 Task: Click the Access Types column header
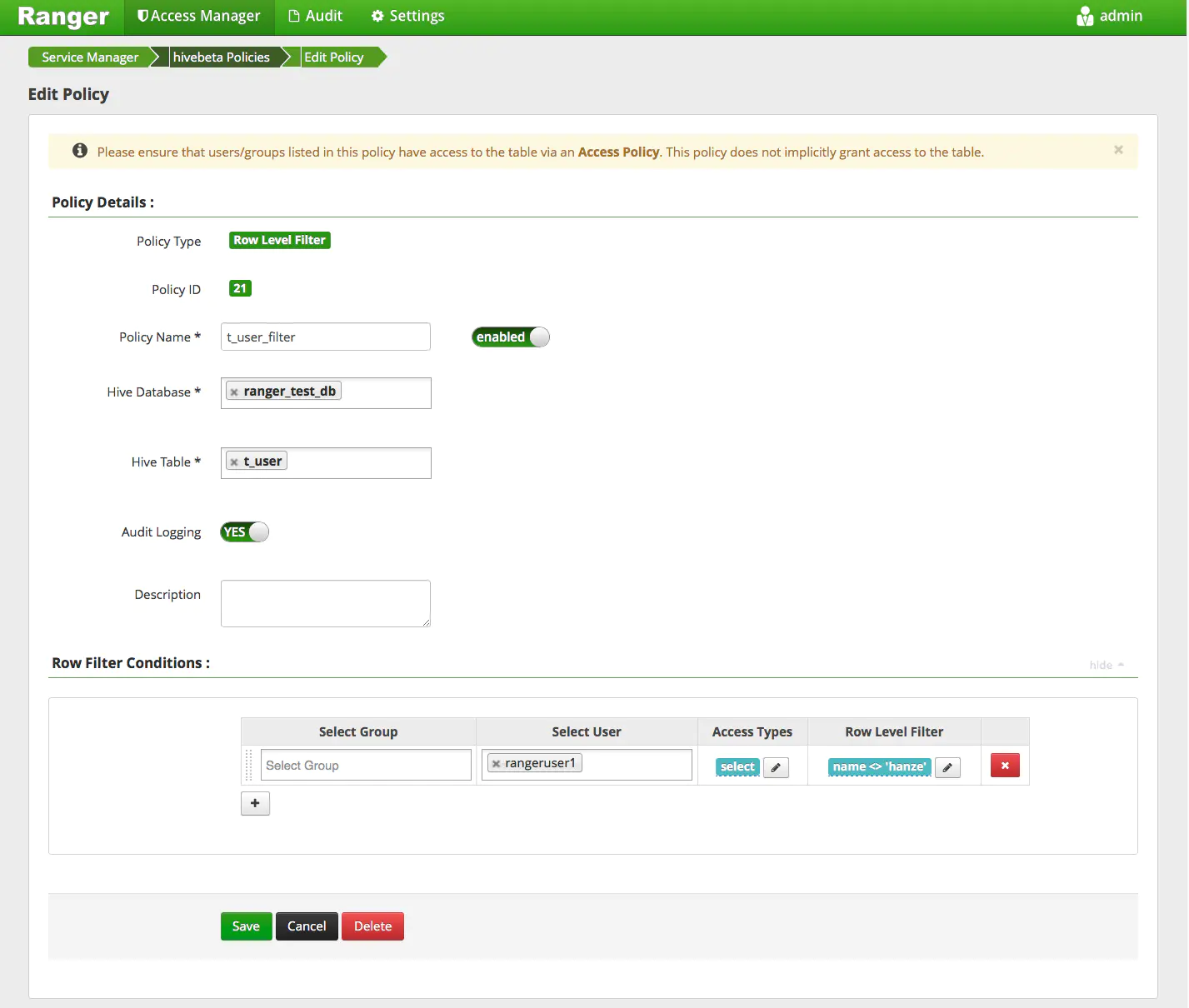coord(752,731)
